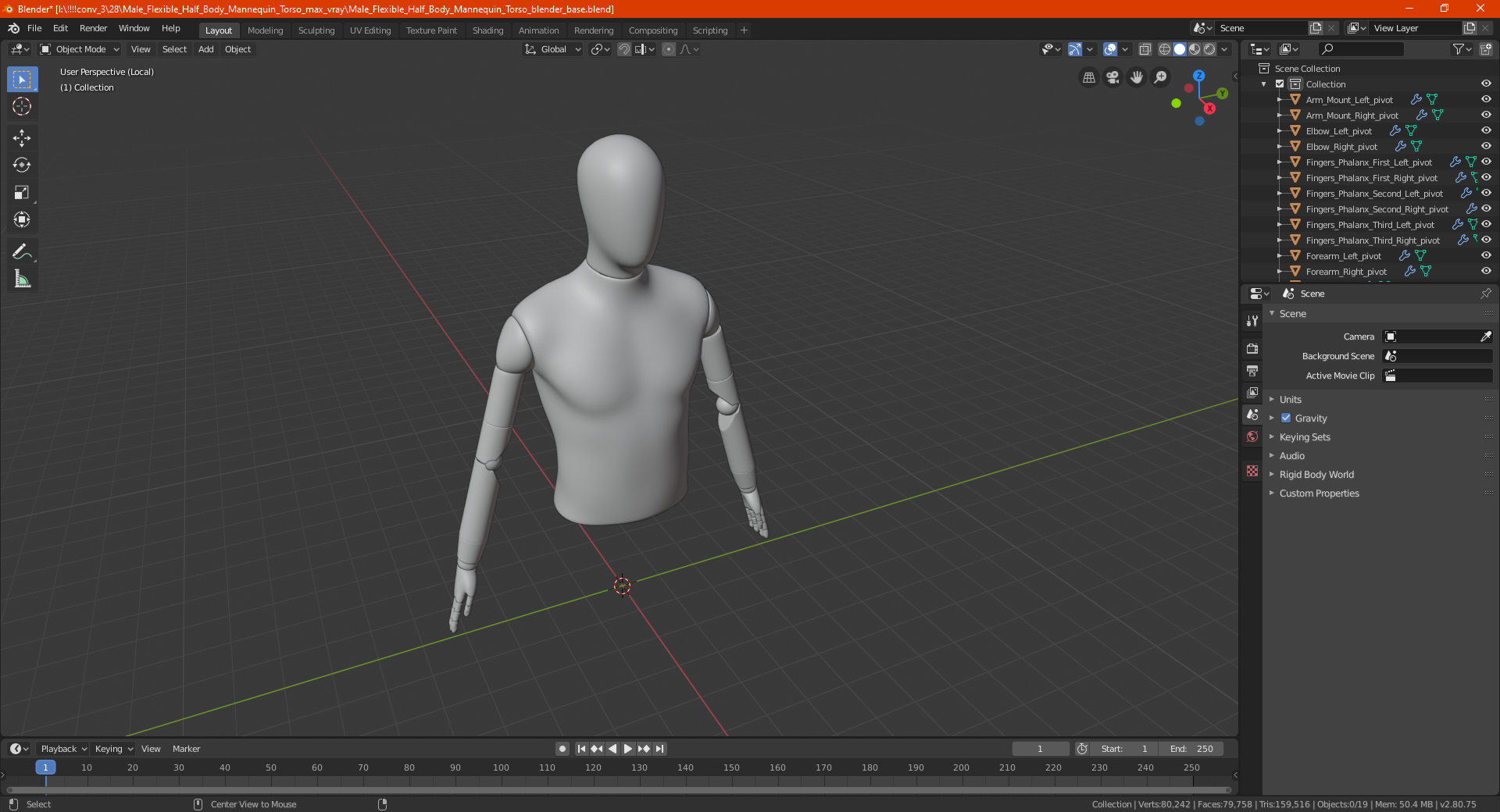Click the zoom view magnifier icon
Image resolution: width=1500 pixels, height=812 pixels.
1161,77
